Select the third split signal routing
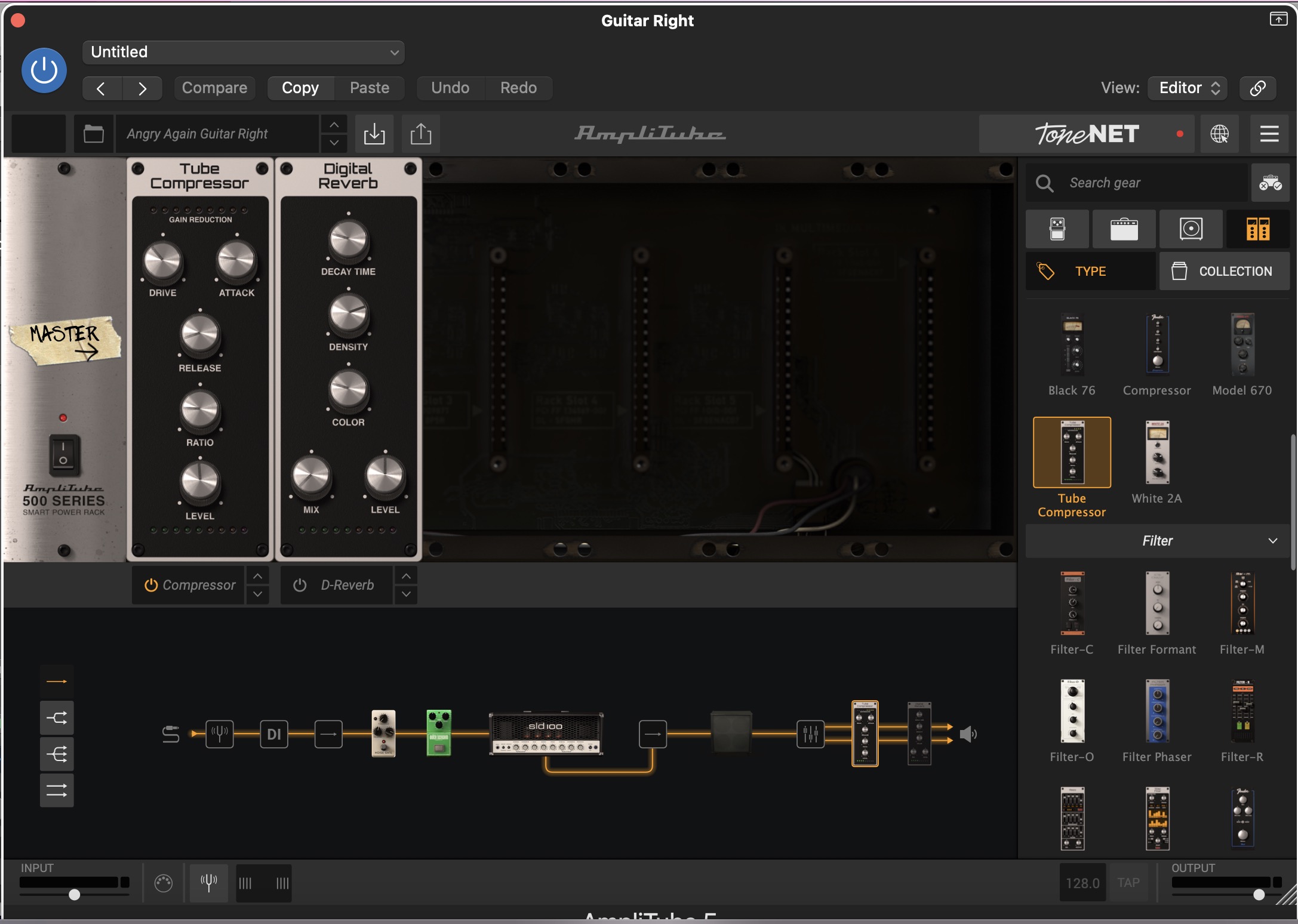 pos(57,754)
